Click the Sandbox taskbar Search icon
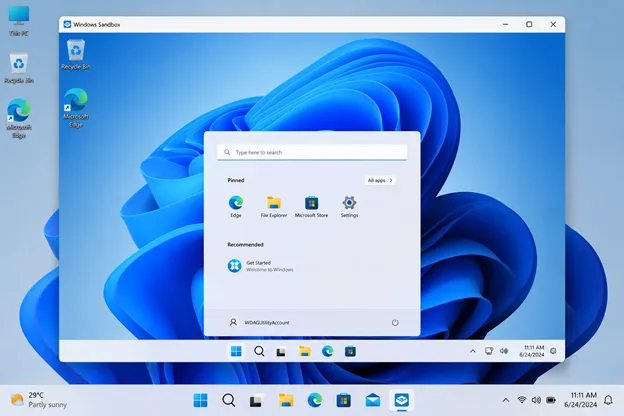624x416 pixels. point(259,351)
